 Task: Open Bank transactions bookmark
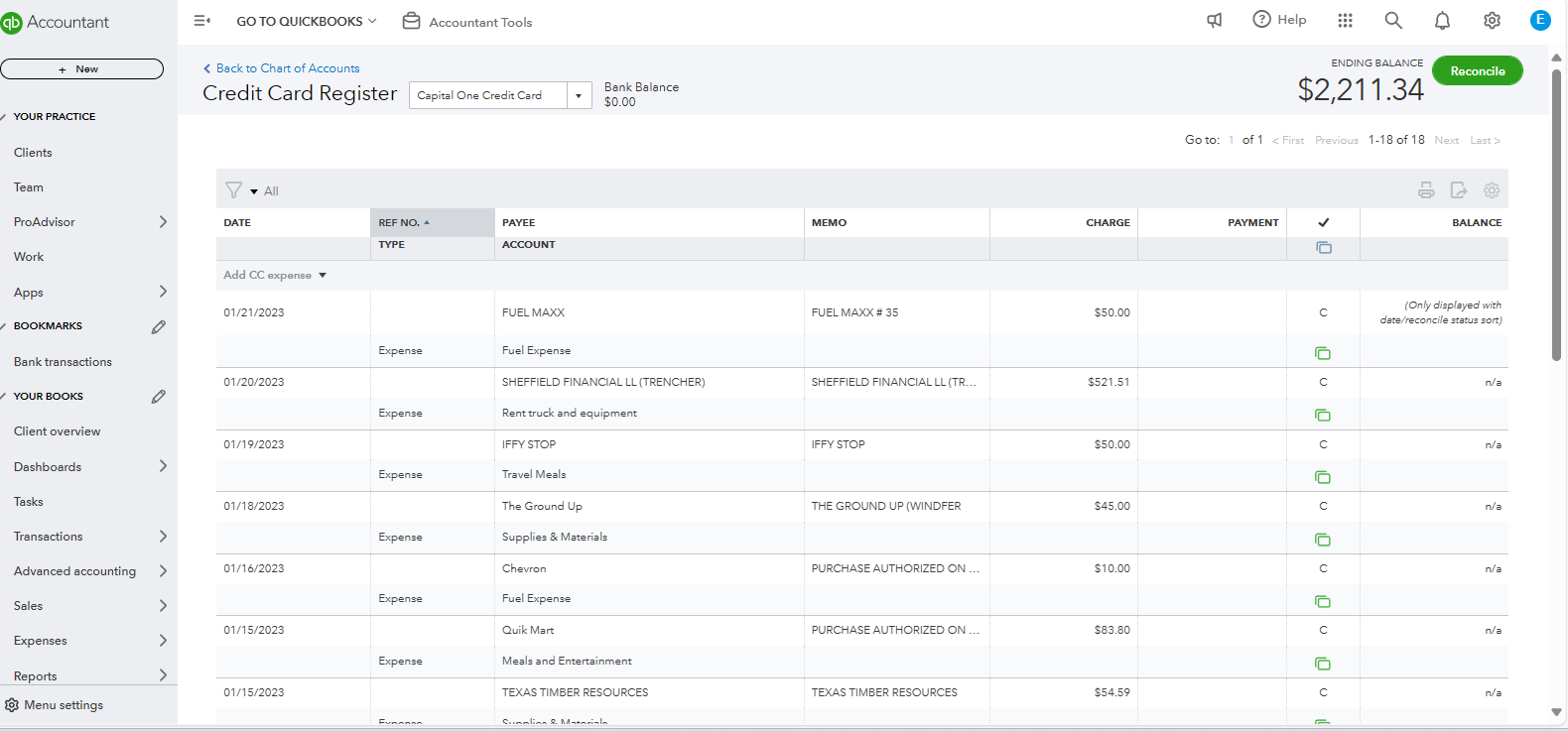63,362
